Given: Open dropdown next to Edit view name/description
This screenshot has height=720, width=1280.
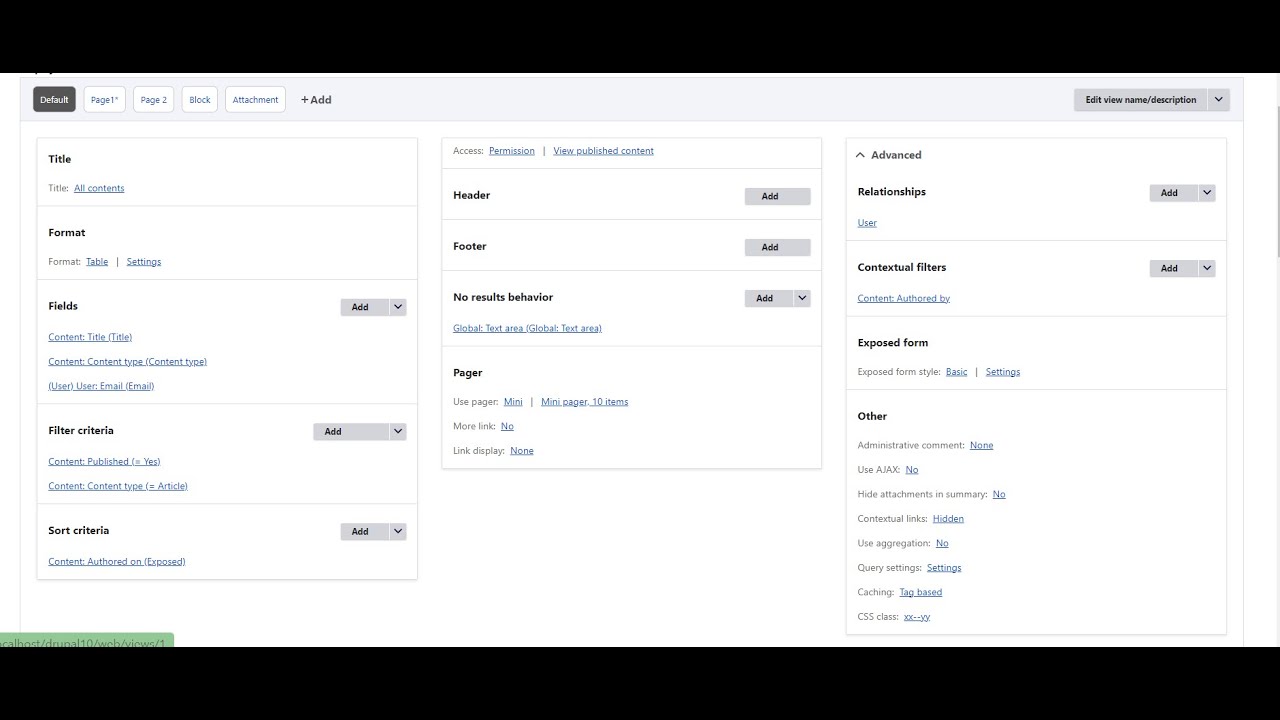Looking at the screenshot, I should [x=1218, y=100].
